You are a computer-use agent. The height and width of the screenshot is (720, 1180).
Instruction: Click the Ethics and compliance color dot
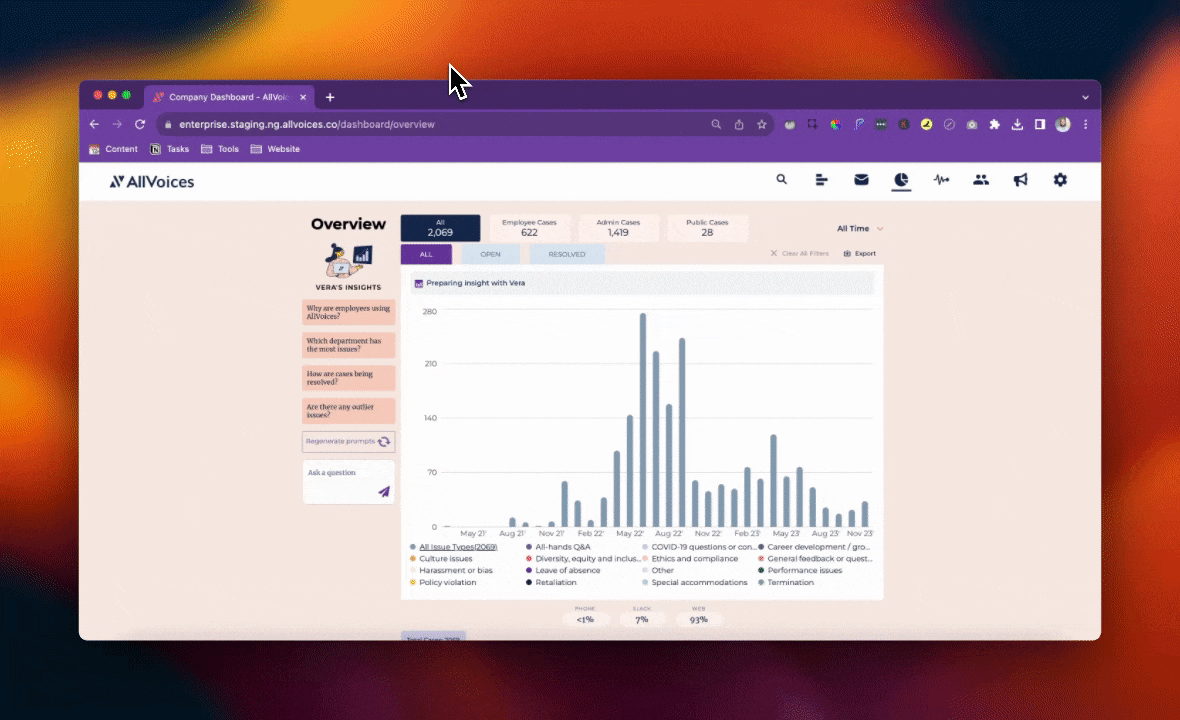click(x=645, y=559)
